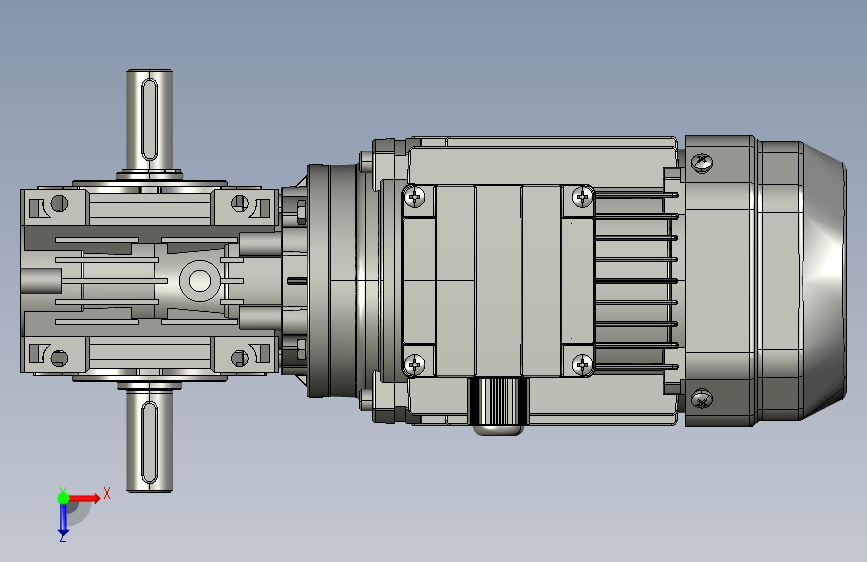
Task: Click the green Y axis dot of triad
Action: click(63, 498)
